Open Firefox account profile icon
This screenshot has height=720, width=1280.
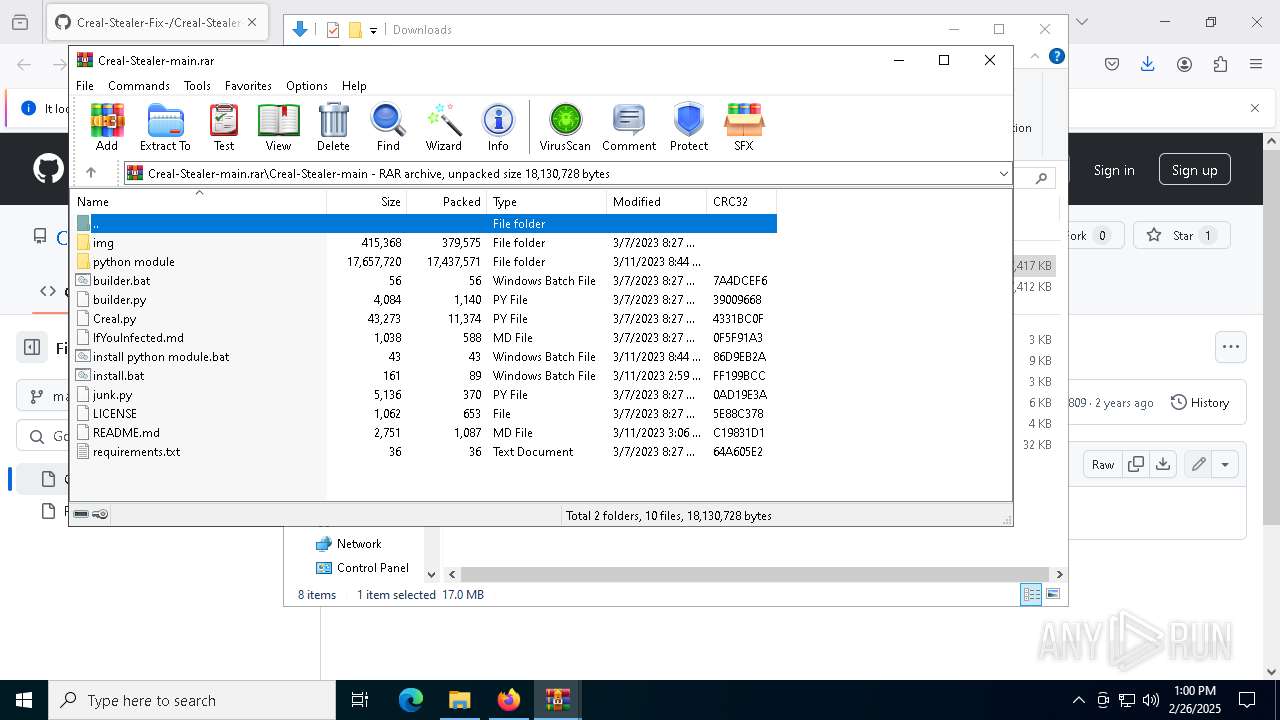click(1184, 64)
